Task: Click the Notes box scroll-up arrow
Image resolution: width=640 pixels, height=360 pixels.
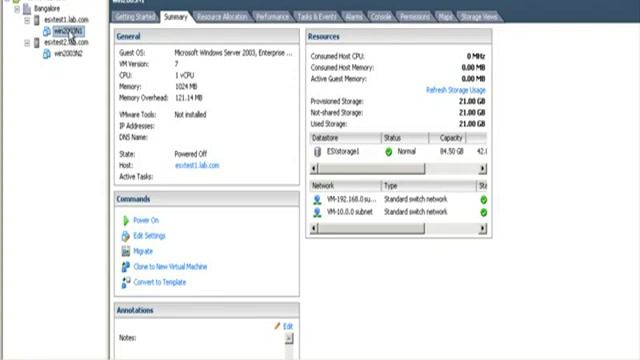Action: pos(289,338)
